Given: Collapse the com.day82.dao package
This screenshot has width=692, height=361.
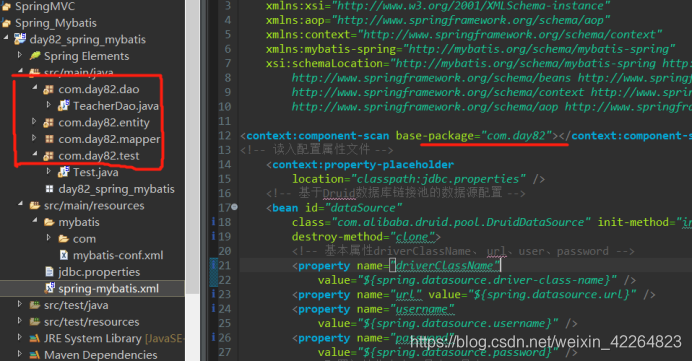Looking at the screenshot, I should click(x=34, y=88).
